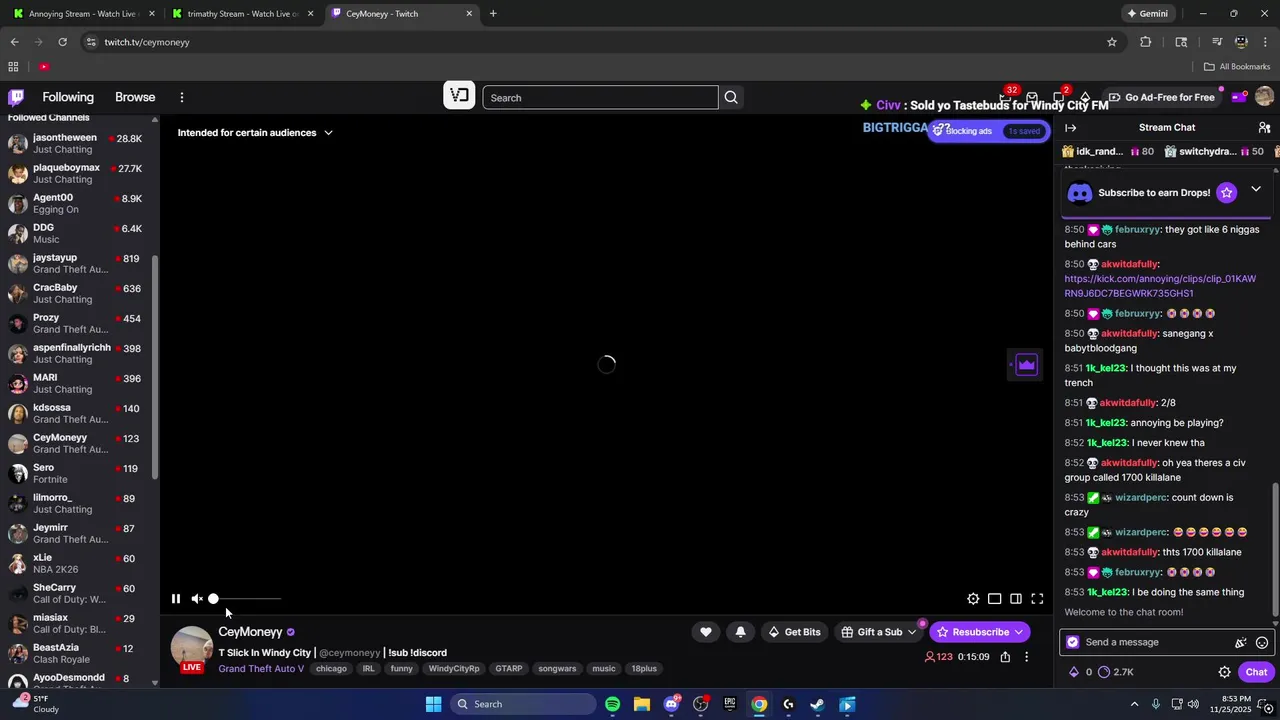Open the more options dots beside Browse
The image size is (1280, 720).
point(182,97)
